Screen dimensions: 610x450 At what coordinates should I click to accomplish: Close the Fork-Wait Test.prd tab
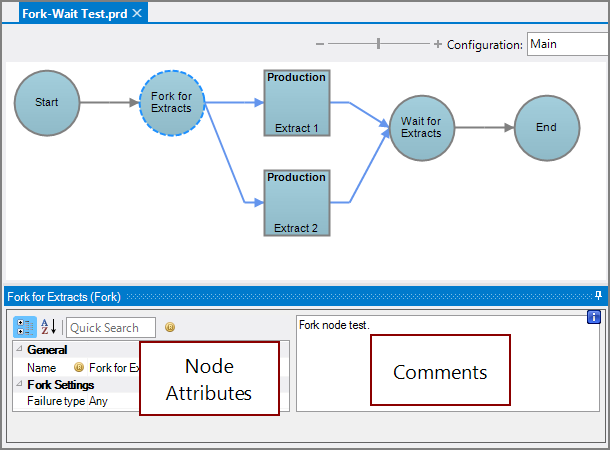pyautogui.click(x=138, y=13)
